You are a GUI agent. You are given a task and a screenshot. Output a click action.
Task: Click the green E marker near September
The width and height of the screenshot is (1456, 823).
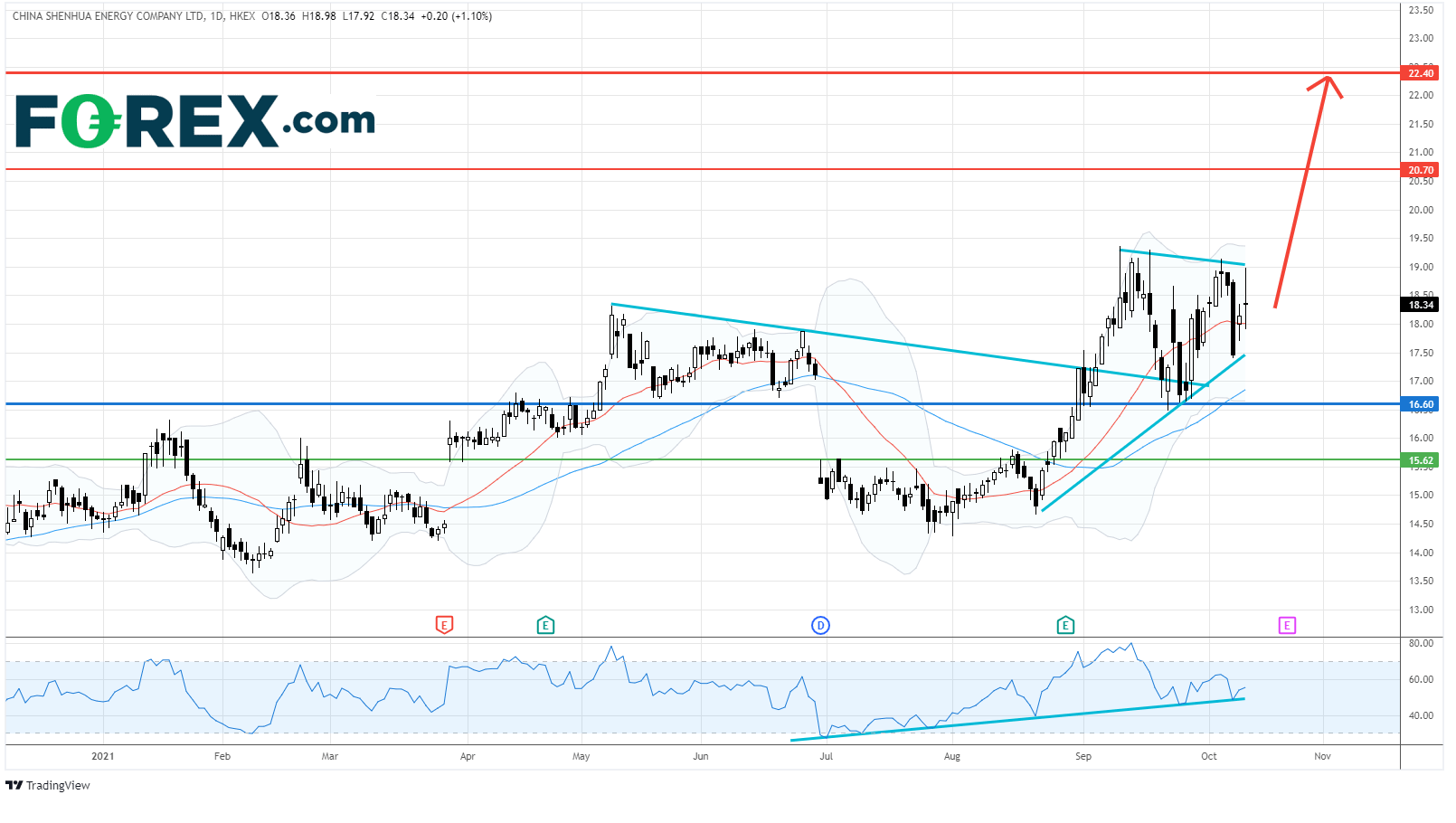[1065, 625]
